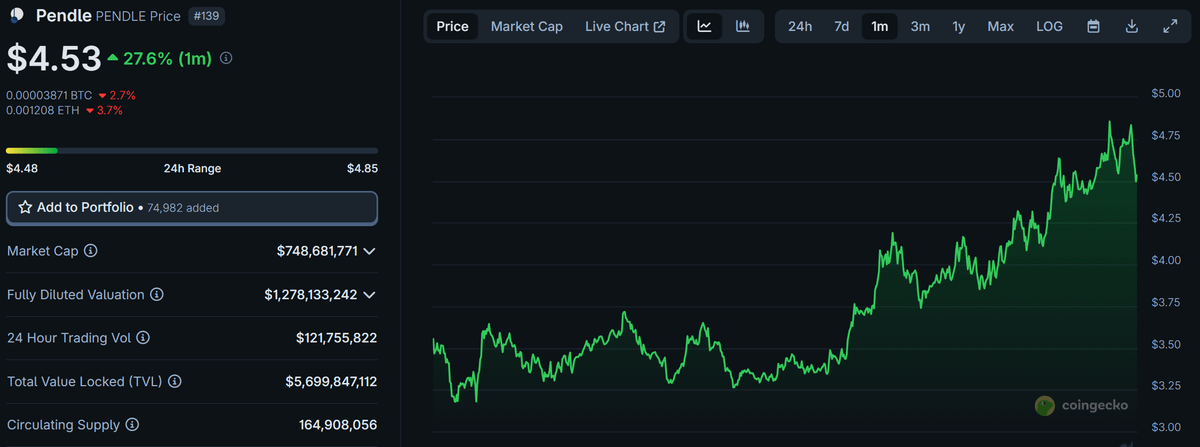The height and width of the screenshot is (447, 1200).
Task: Show Fully Diluted Valuation info icon
Action: point(157,295)
